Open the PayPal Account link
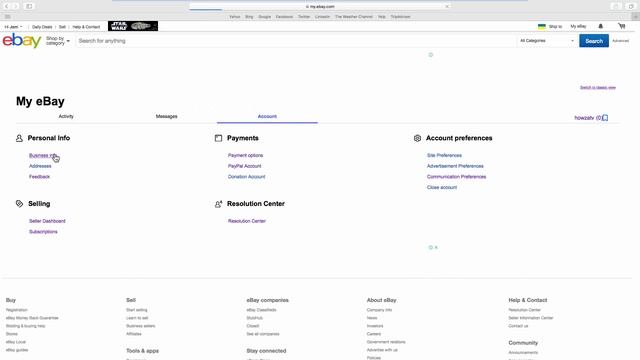Image resolution: width=640 pixels, height=360 pixels. coord(244,166)
